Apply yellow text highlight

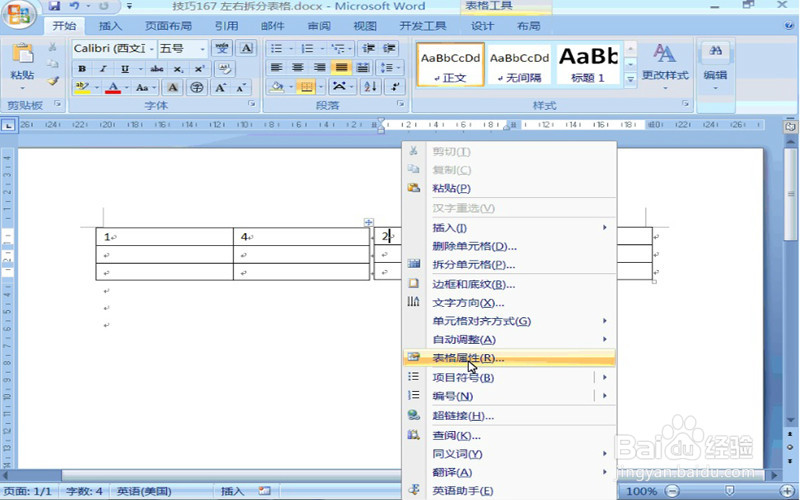pos(82,88)
